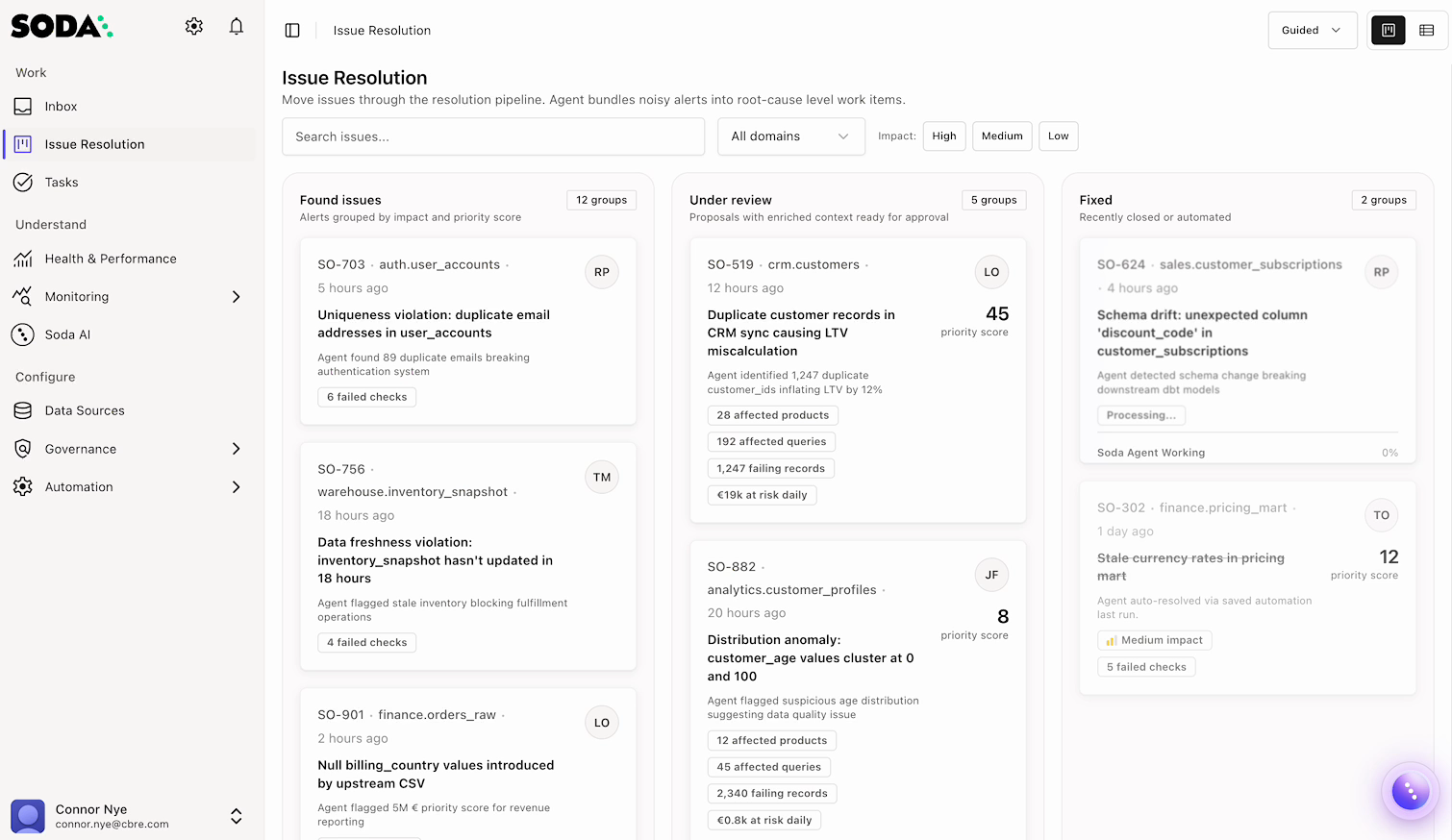This screenshot has height=840, width=1452.
Task: Click the 45 affected queries tag
Action: pos(769,767)
